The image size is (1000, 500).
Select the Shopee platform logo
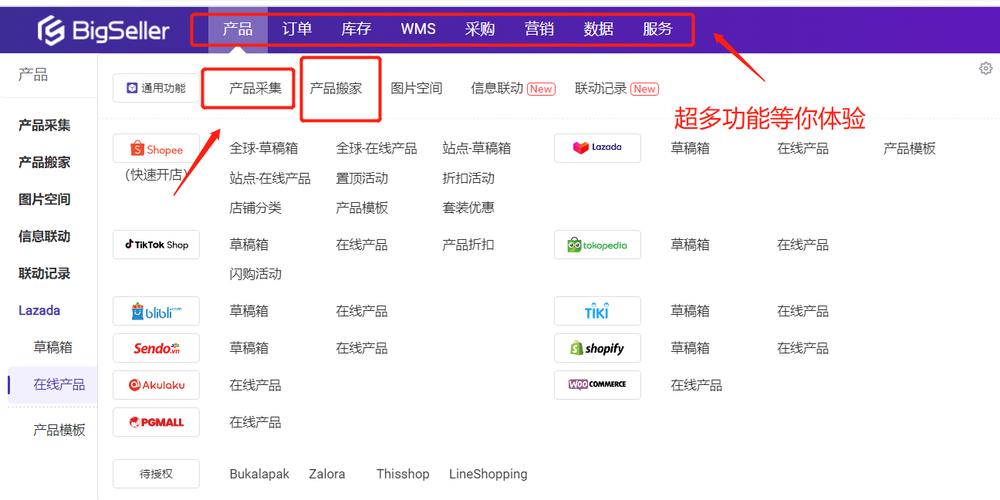click(156, 149)
